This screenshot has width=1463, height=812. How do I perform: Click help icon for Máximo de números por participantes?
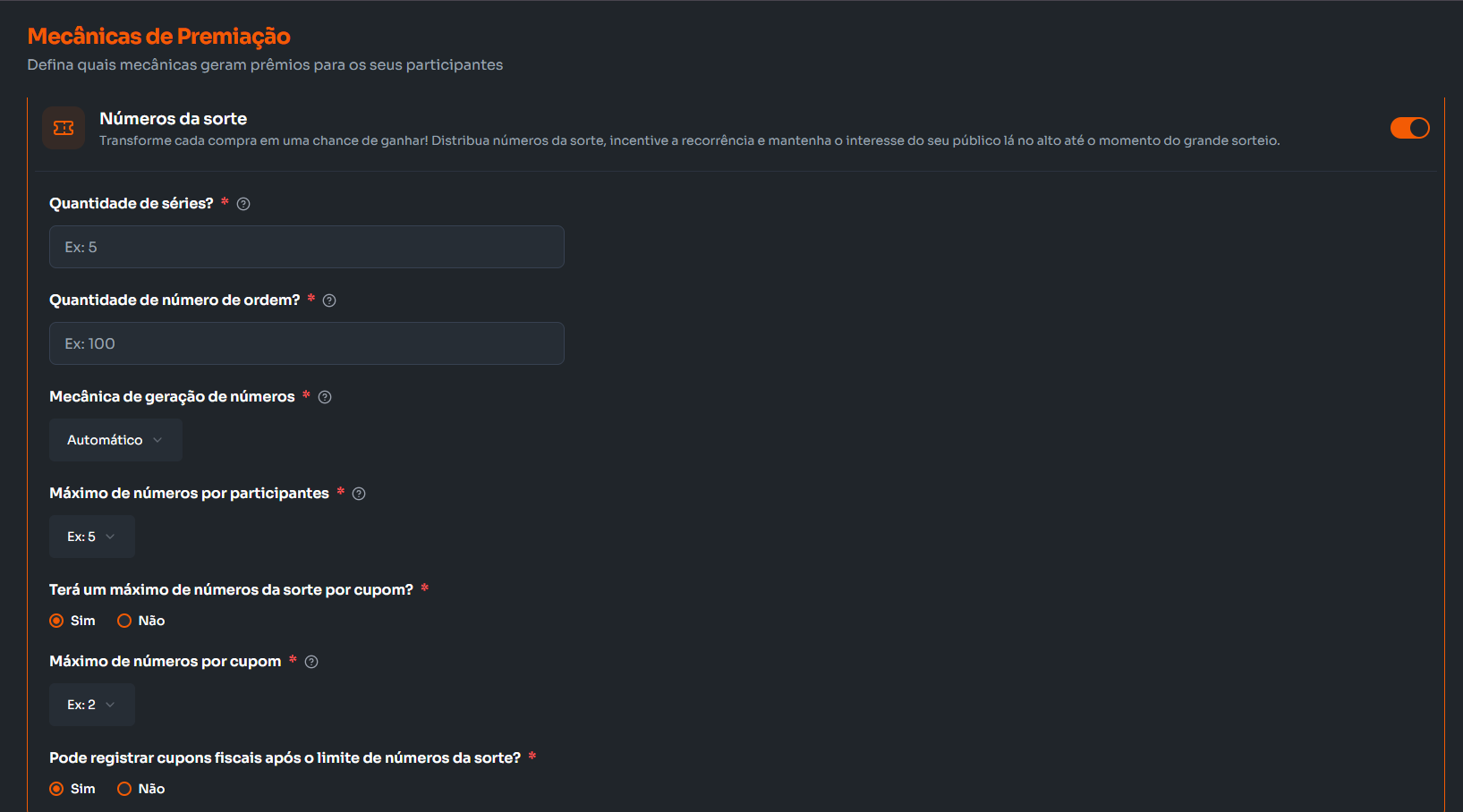tap(359, 494)
